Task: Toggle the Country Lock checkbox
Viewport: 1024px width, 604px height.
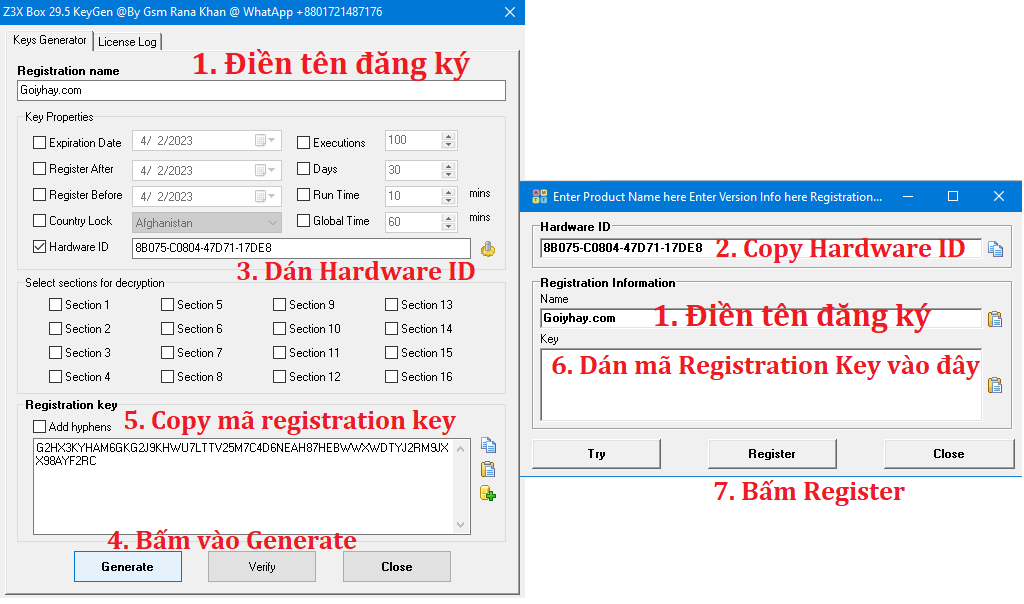Action: coord(40,221)
